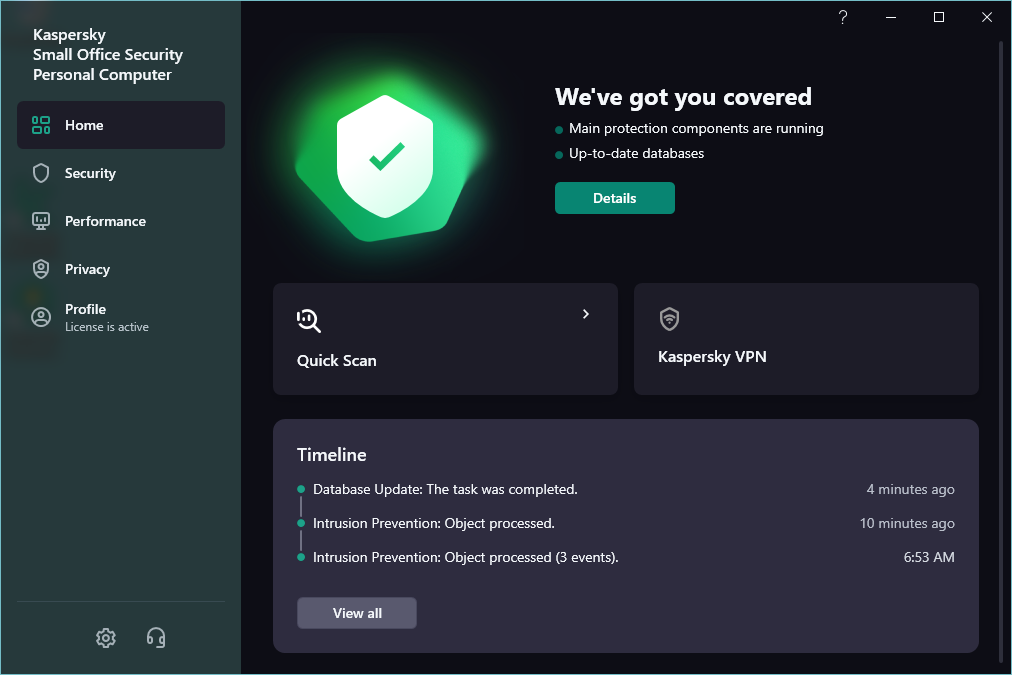This screenshot has width=1012, height=675.
Task: Click the Home dashboard icon in sidebar
Action: 41,125
